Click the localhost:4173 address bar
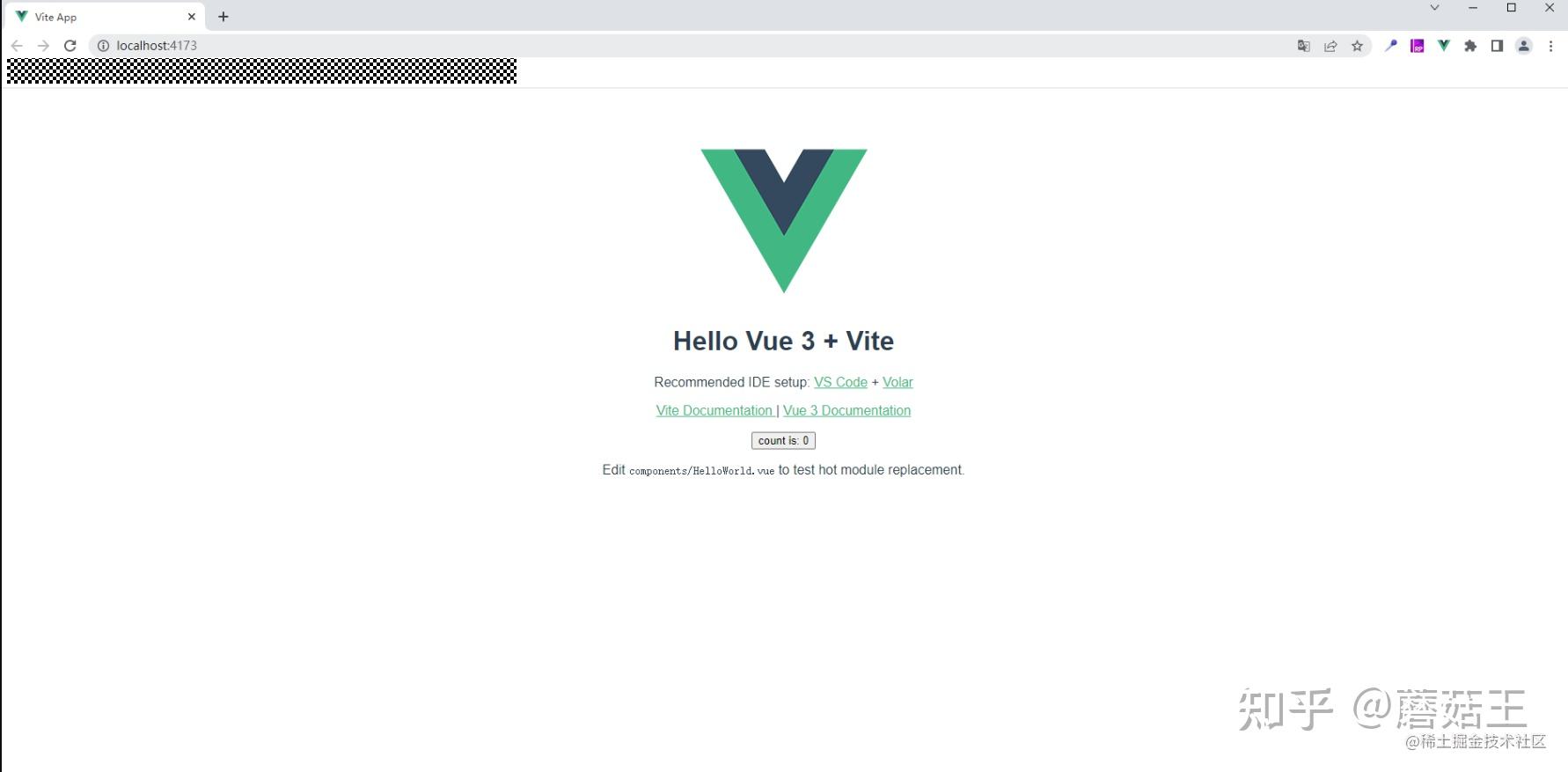This screenshot has width=1568, height=772. (x=695, y=46)
